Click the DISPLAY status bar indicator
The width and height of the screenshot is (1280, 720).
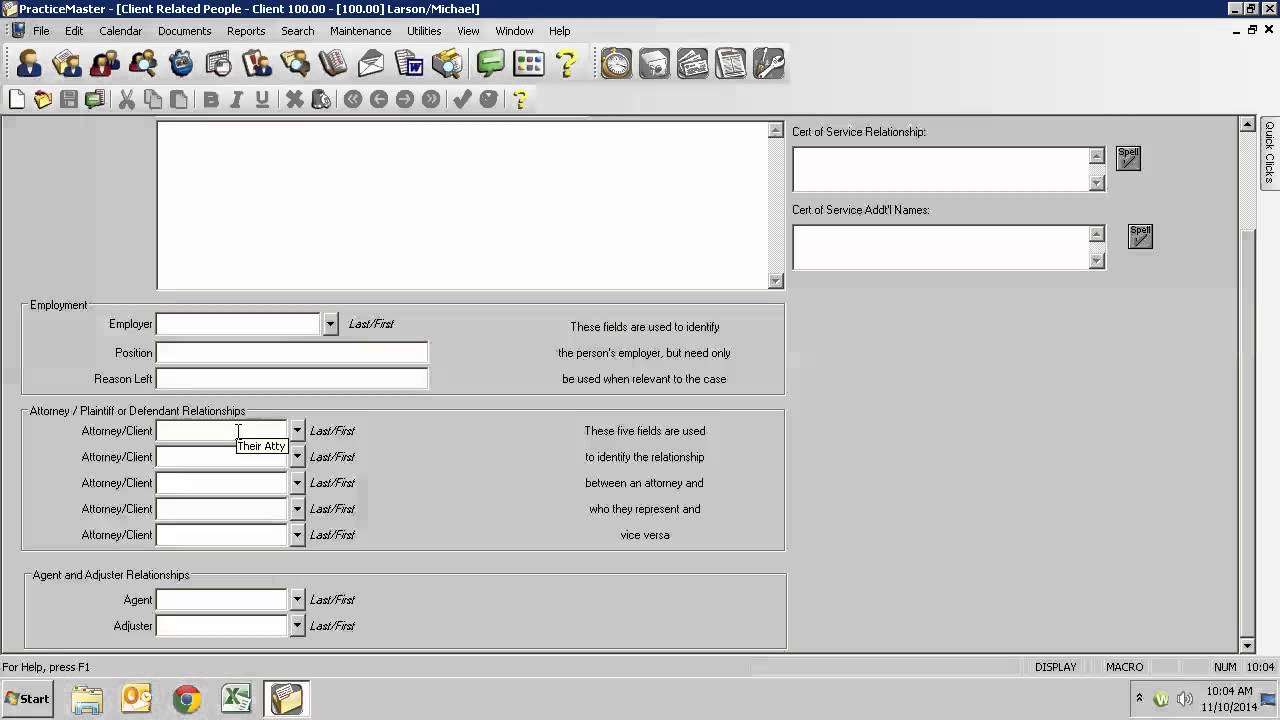point(1056,667)
